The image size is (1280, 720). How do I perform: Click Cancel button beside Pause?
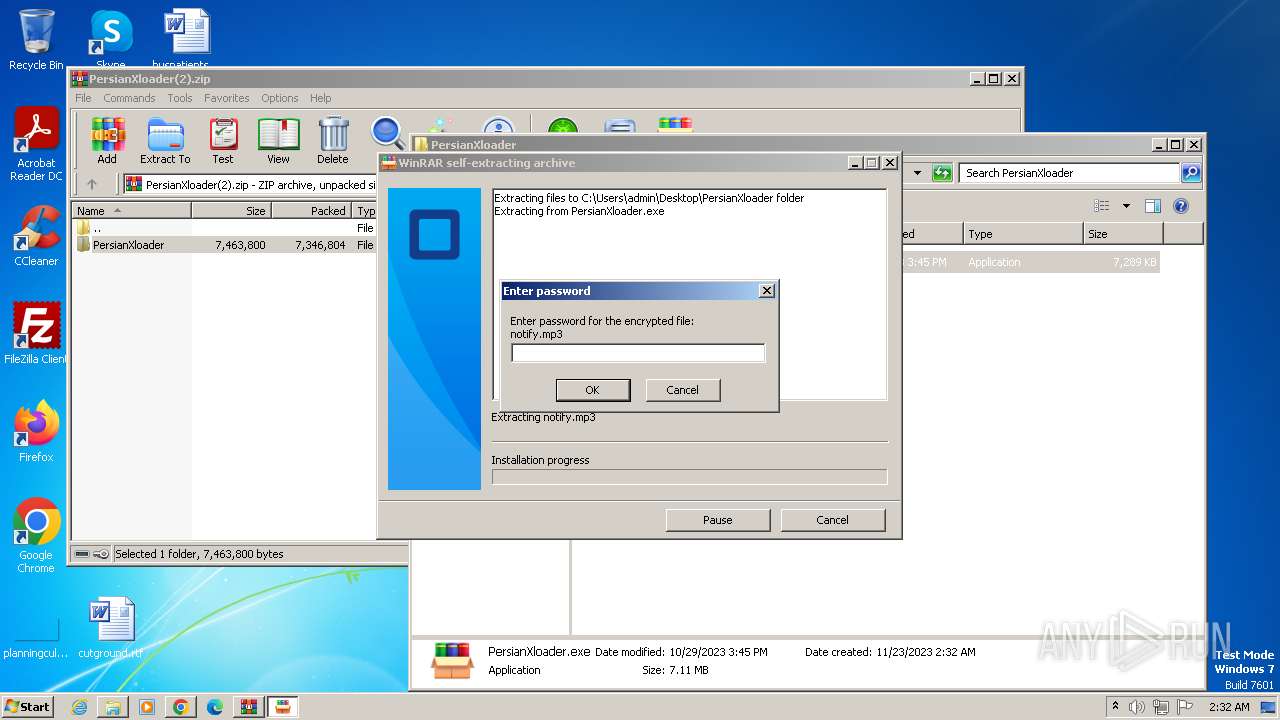pyautogui.click(x=833, y=520)
